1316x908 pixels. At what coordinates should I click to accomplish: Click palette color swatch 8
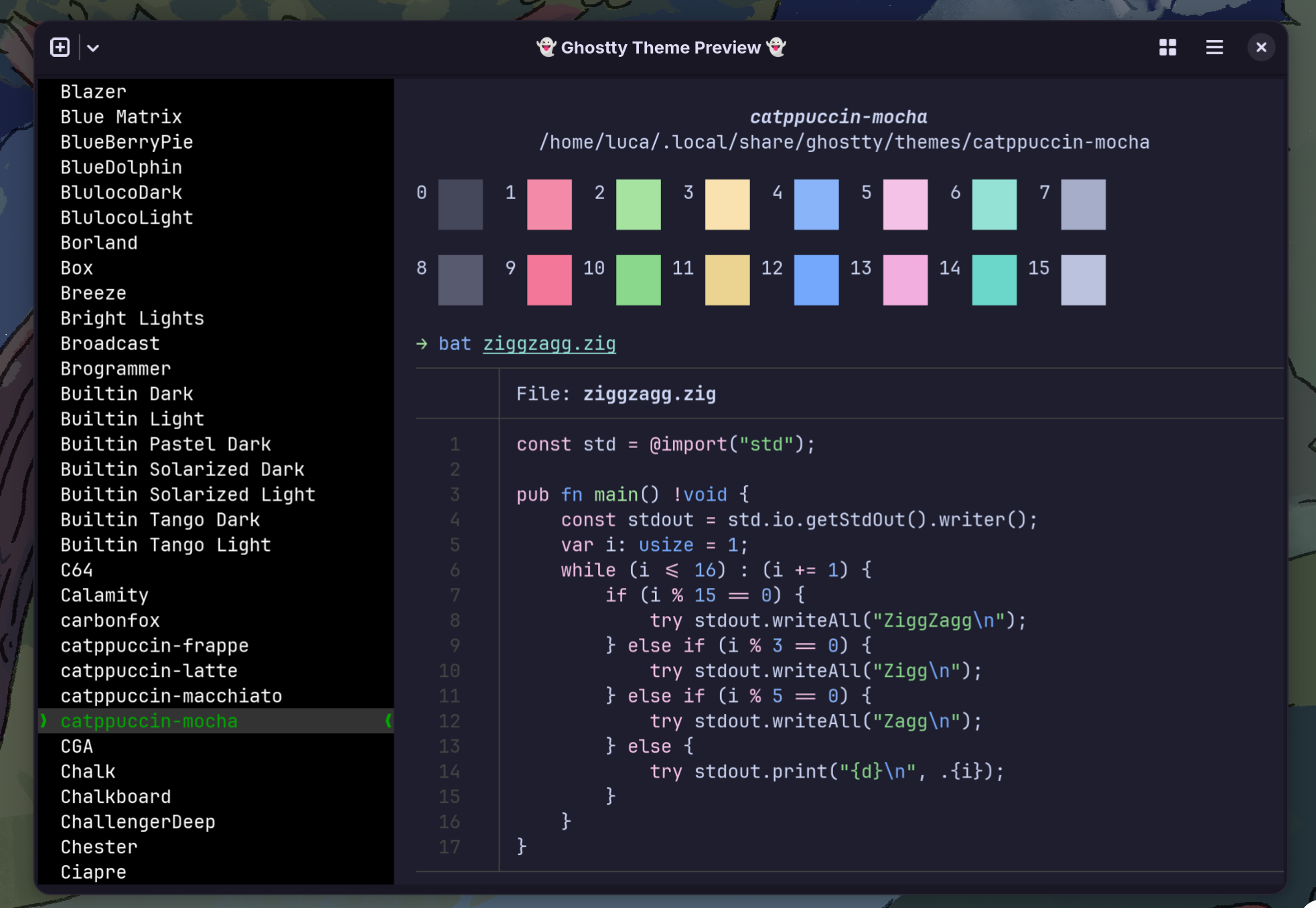[x=460, y=280]
